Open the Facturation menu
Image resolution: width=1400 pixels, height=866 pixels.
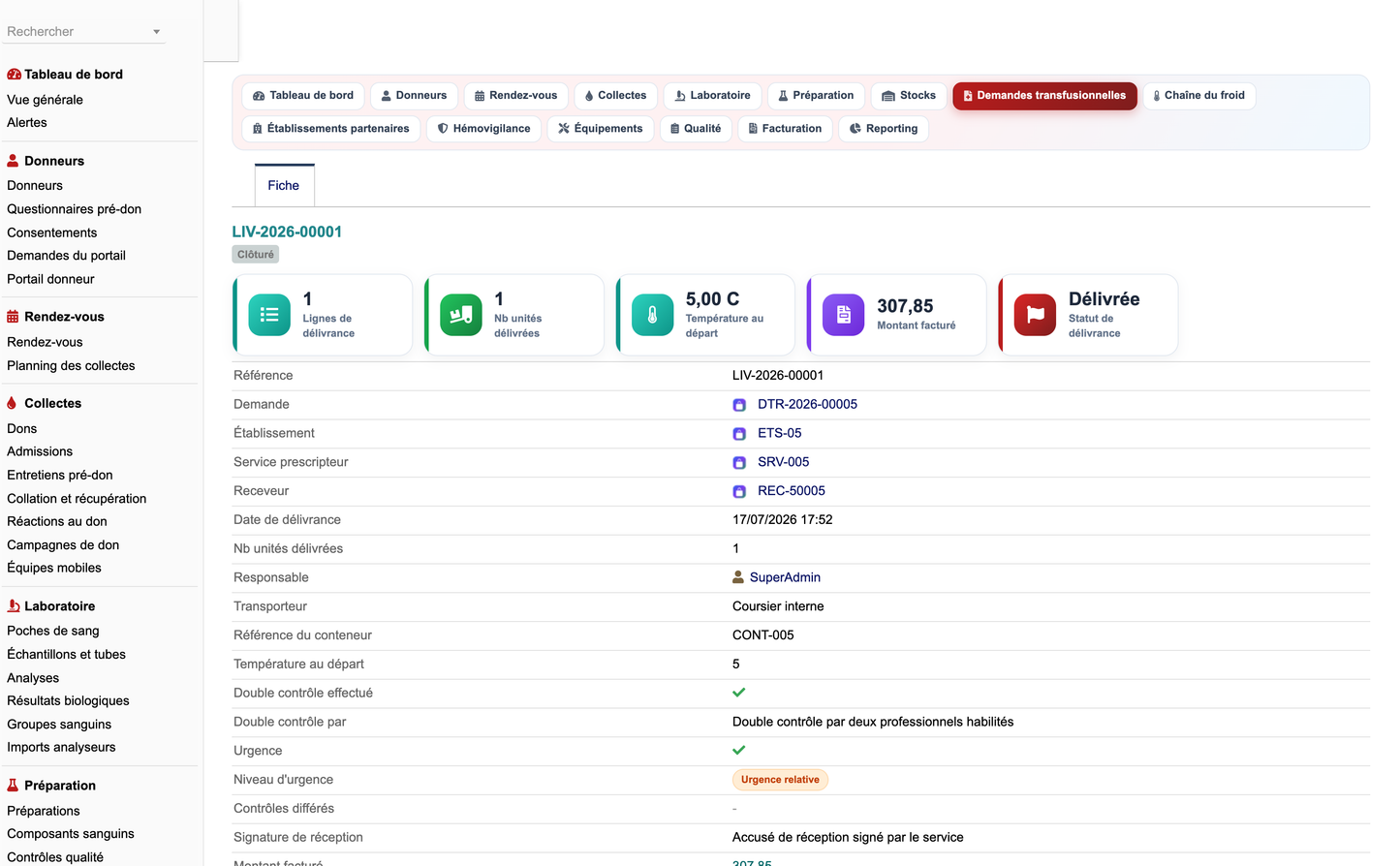785,129
